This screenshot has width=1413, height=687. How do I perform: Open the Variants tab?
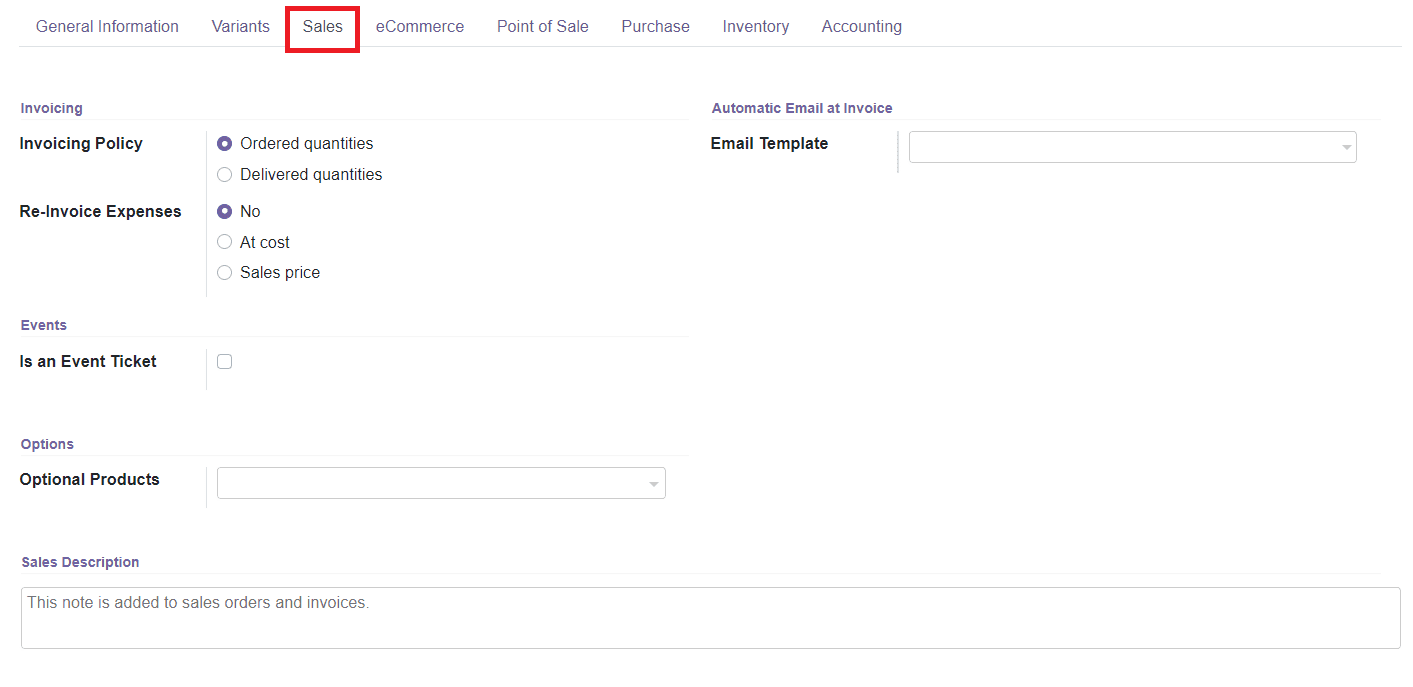coord(240,26)
